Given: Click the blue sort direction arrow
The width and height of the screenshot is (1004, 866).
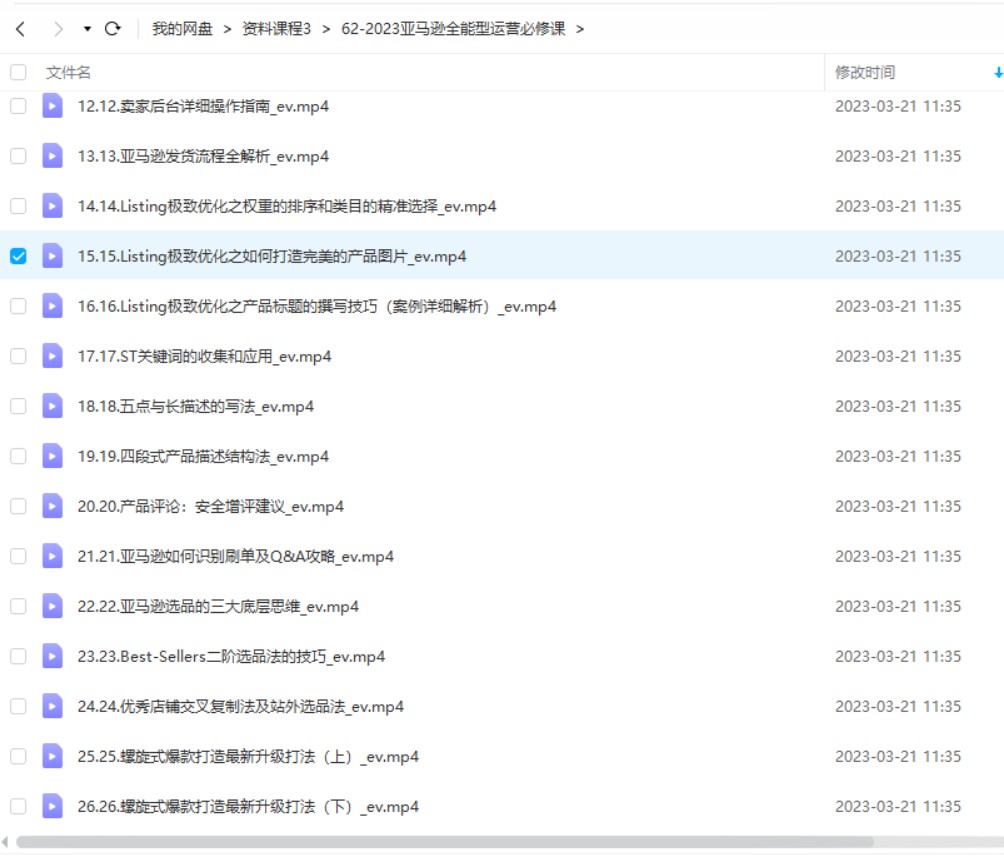Looking at the screenshot, I should [x=998, y=72].
